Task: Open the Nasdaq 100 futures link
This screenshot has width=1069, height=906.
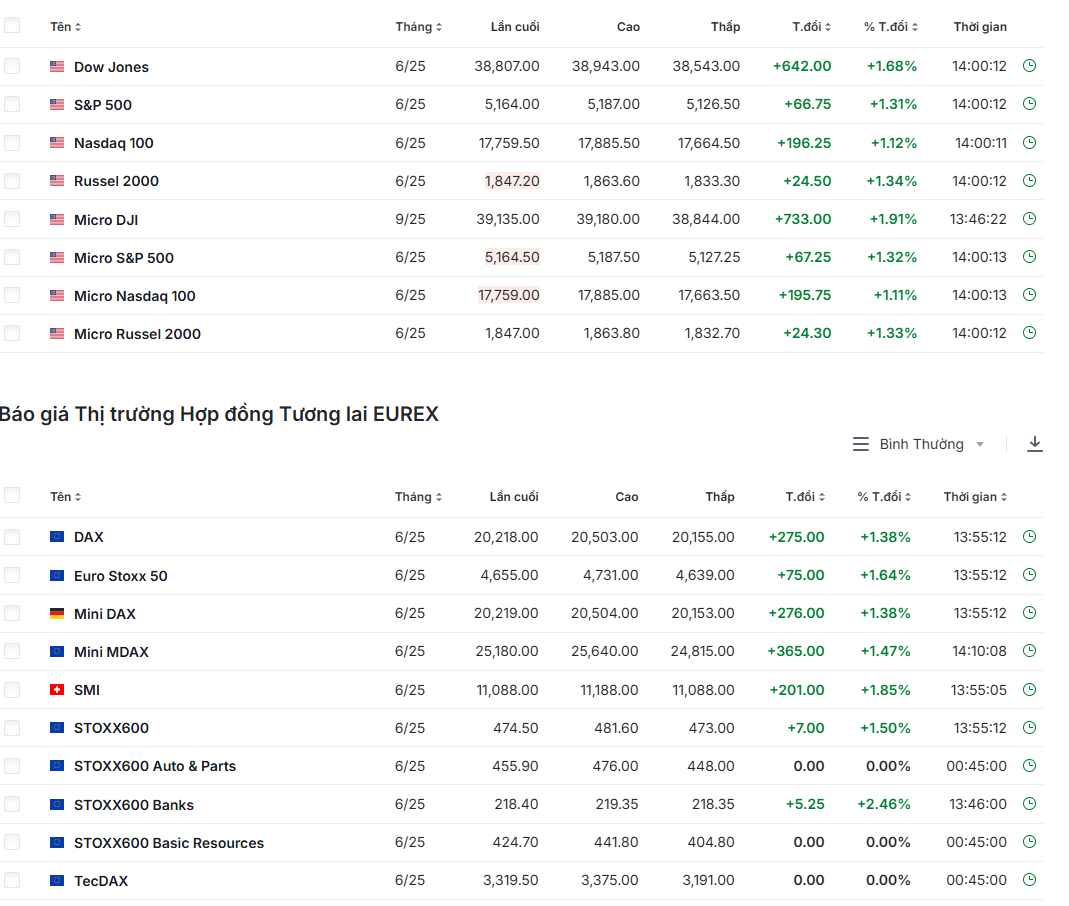Action: pyautogui.click(x=114, y=143)
